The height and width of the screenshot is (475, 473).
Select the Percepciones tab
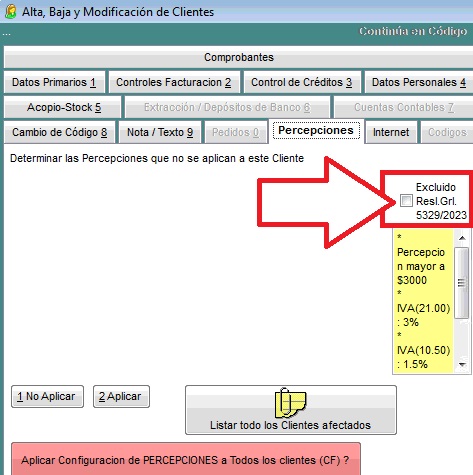pos(316,131)
